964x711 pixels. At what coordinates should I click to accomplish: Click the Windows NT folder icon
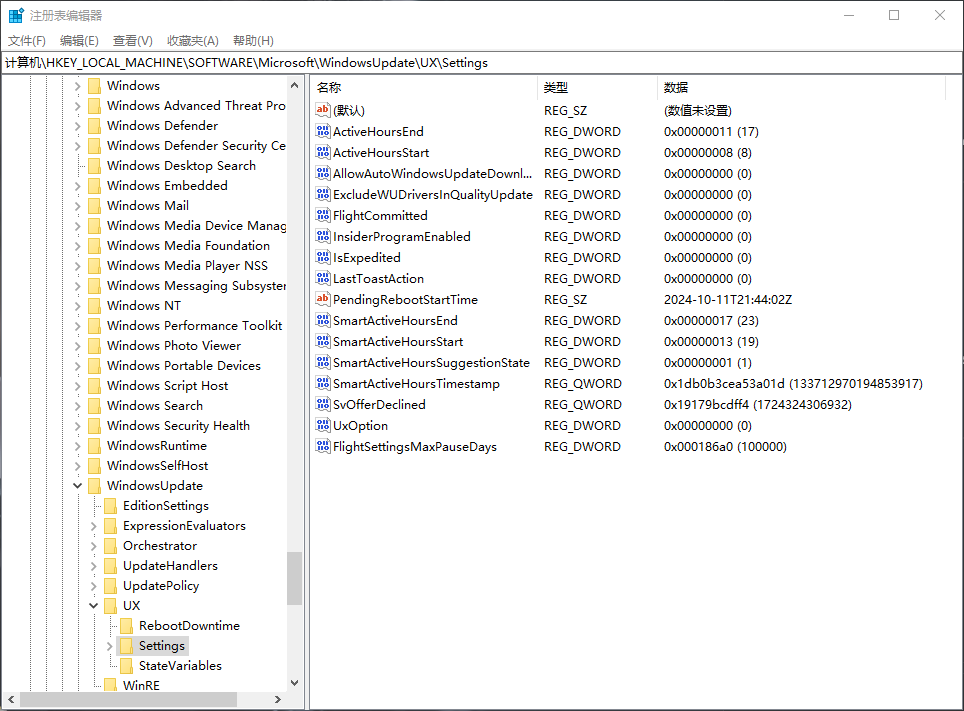tap(95, 306)
